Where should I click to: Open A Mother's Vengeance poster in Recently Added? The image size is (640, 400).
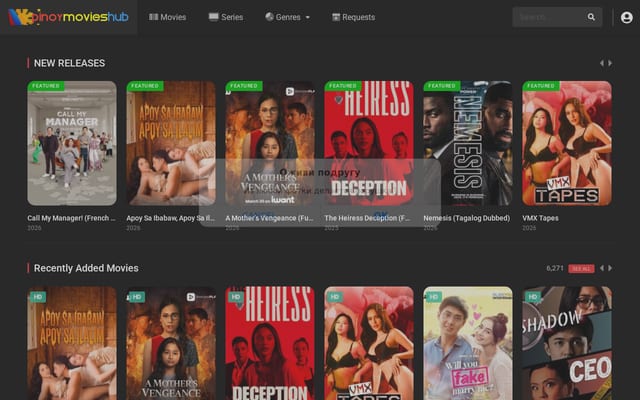[171, 343]
